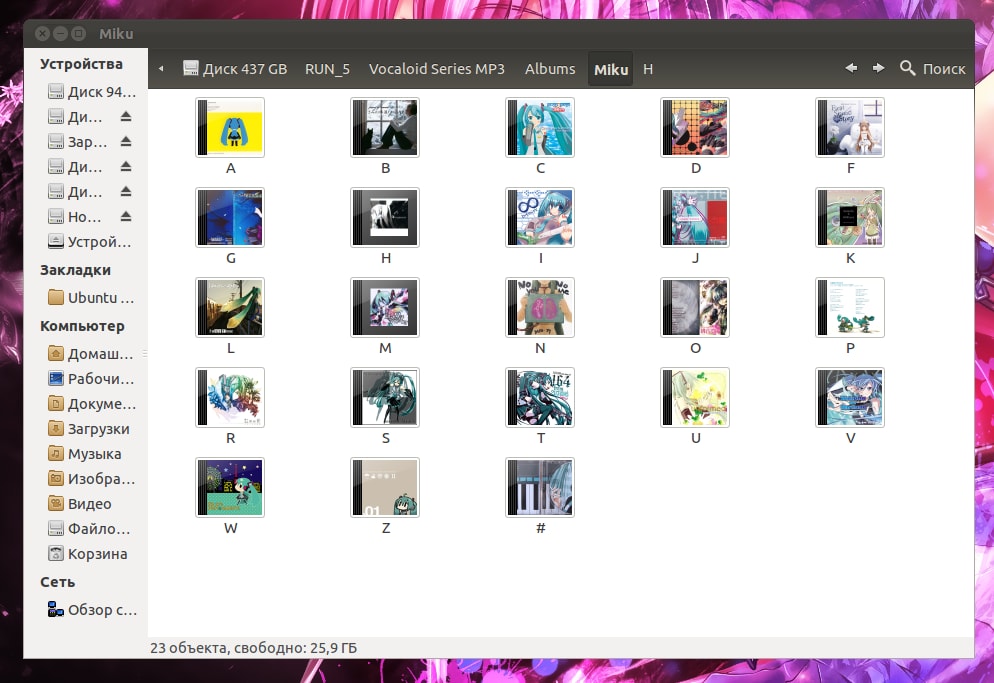Select folder C thumbnail
The width and height of the screenshot is (994, 683).
pyautogui.click(x=540, y=127)
